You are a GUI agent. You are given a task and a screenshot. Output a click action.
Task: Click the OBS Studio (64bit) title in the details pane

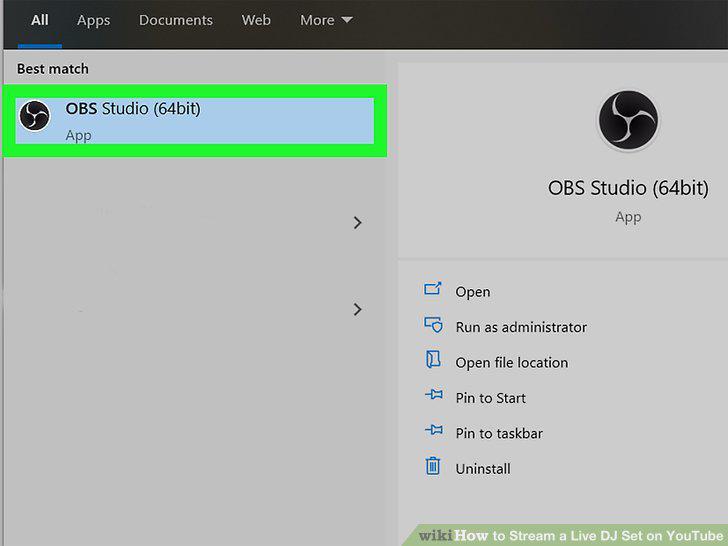coord(628,188)
